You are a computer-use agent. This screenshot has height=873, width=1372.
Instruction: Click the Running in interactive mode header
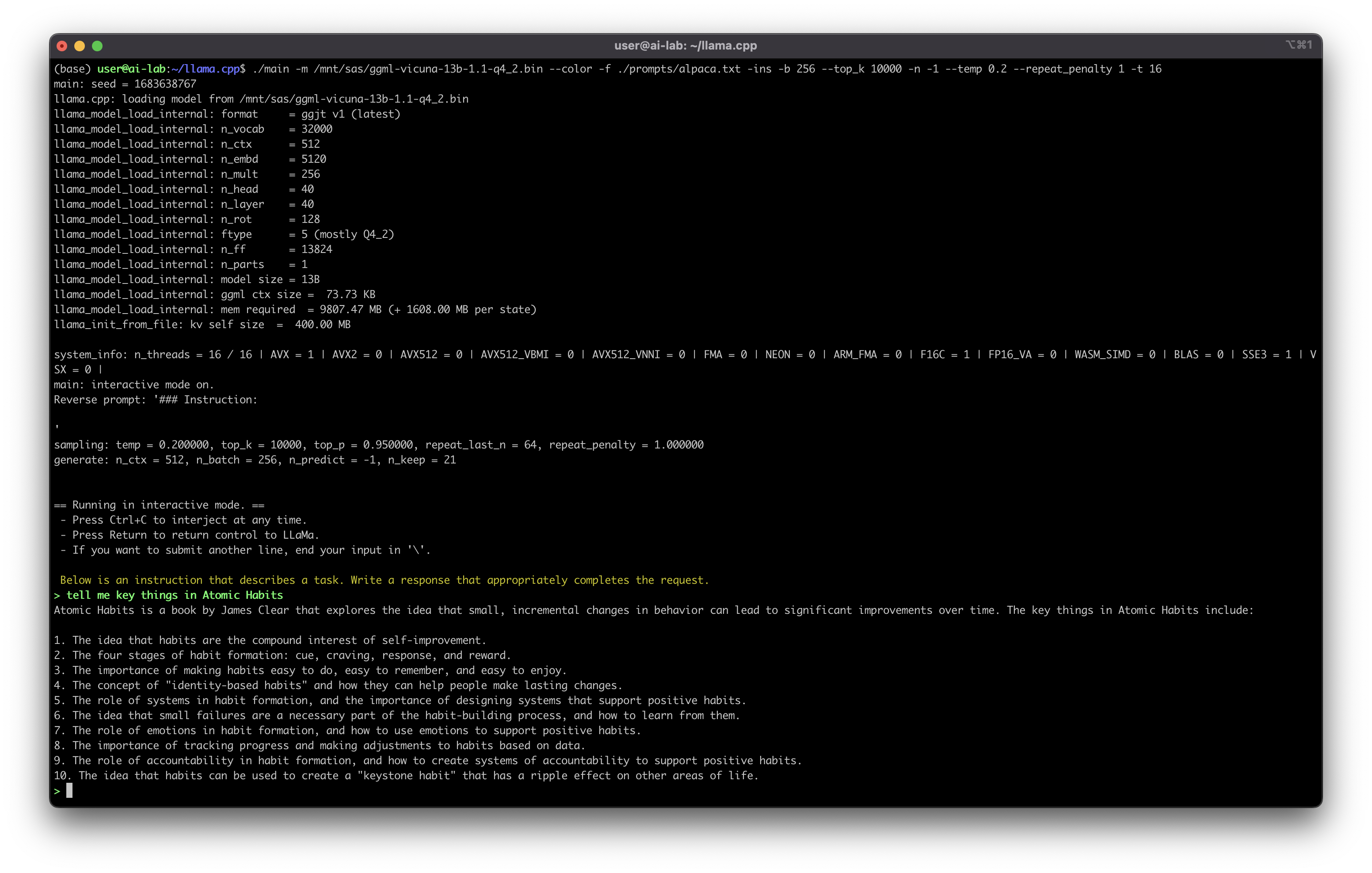pos(159,505)
